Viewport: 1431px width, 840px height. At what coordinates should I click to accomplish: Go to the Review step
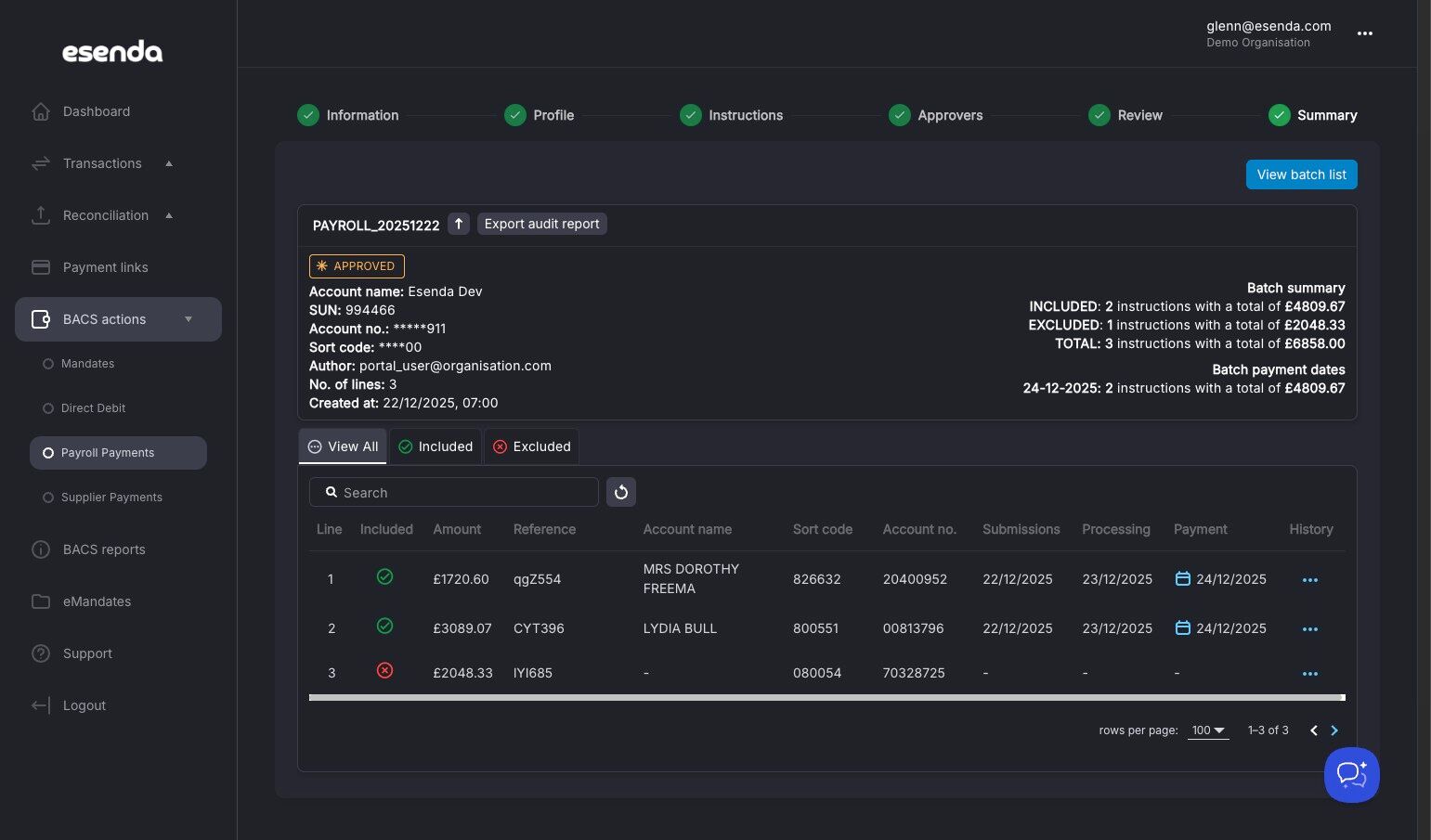(1125, 115)
